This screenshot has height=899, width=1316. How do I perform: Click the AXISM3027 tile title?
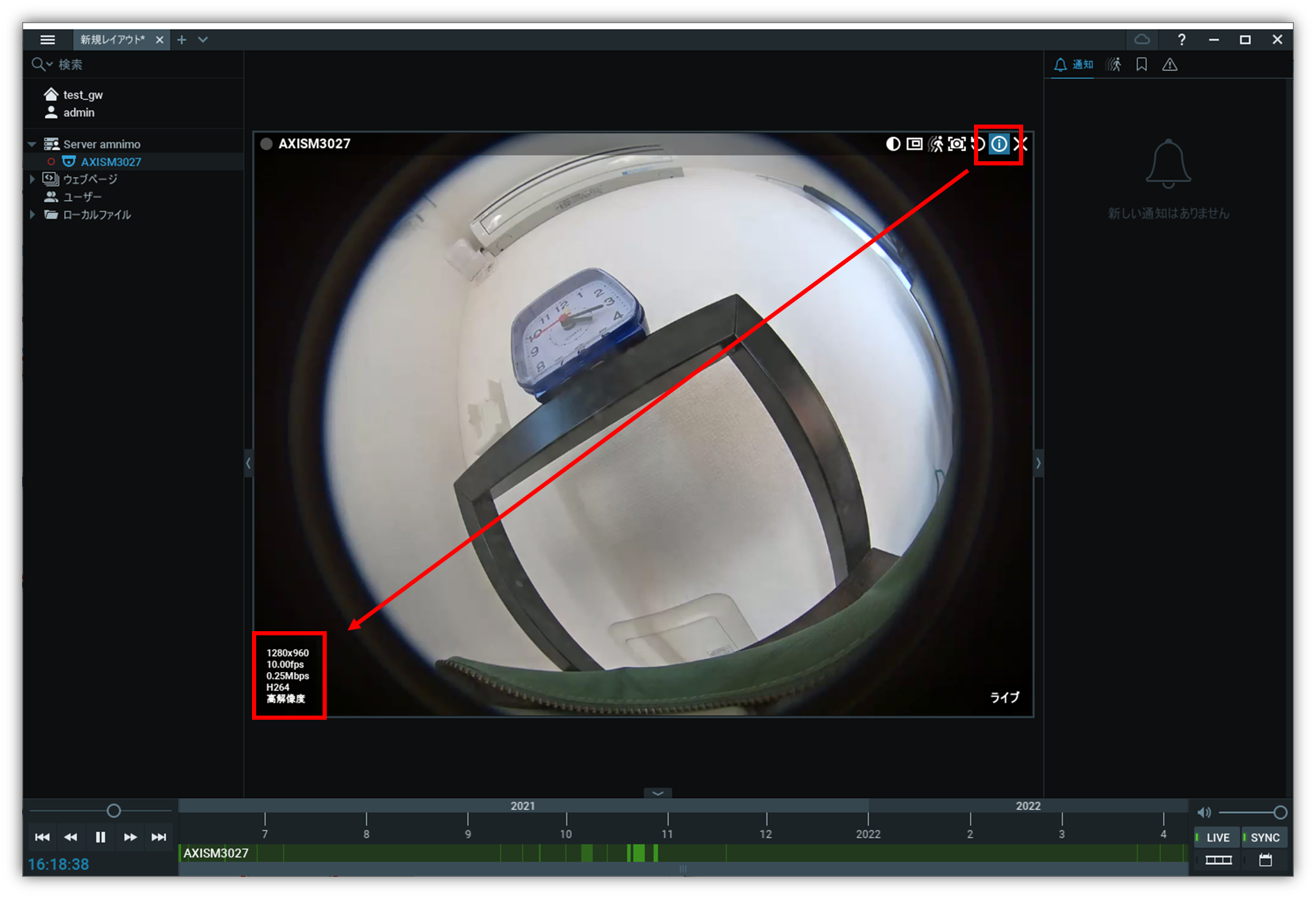(314, 144)
